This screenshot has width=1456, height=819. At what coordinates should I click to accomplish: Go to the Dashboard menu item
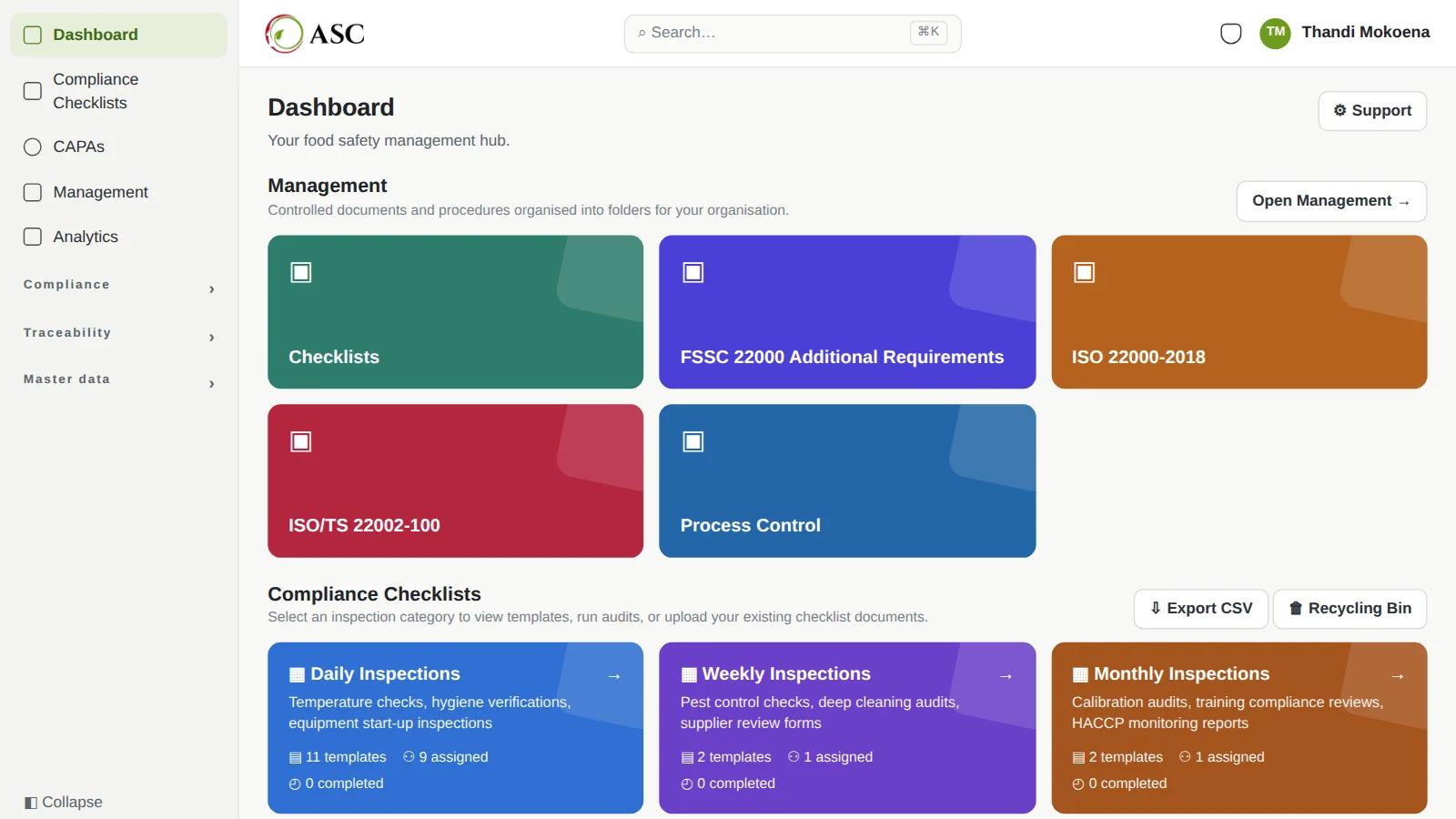coord(119,35)
